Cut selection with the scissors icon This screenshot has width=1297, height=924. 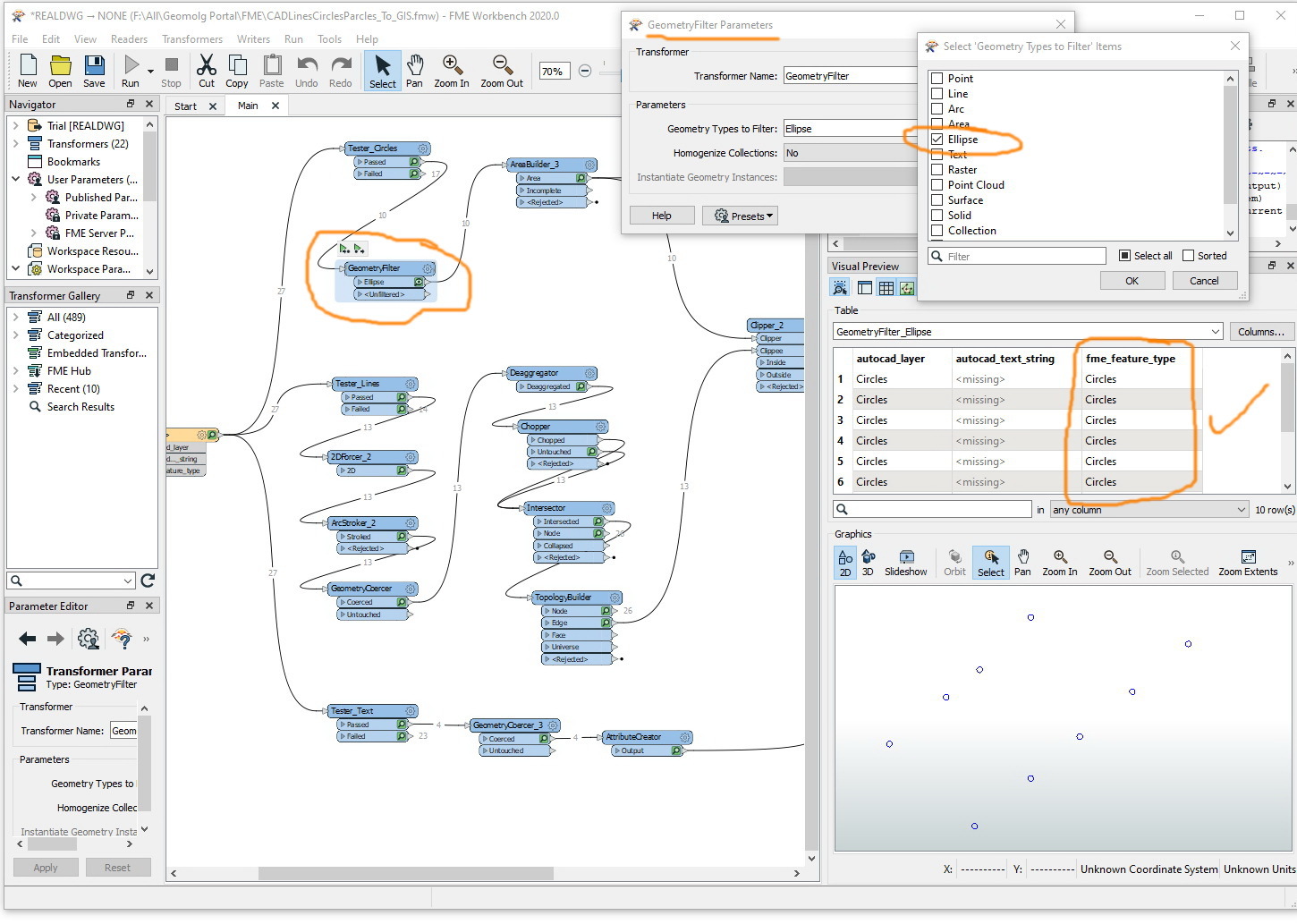[207, 71]
